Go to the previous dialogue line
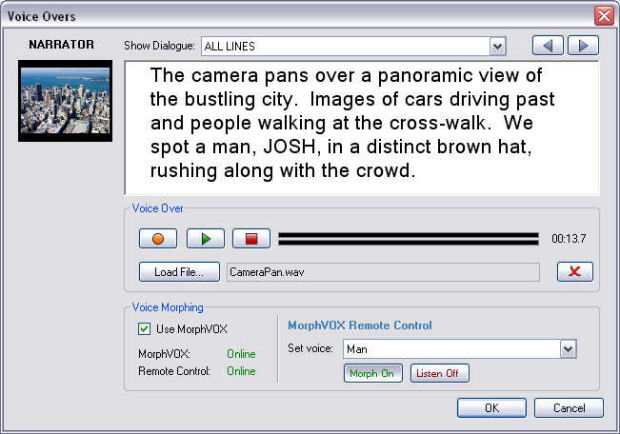The image size is (620, 434). pos(546,45)
